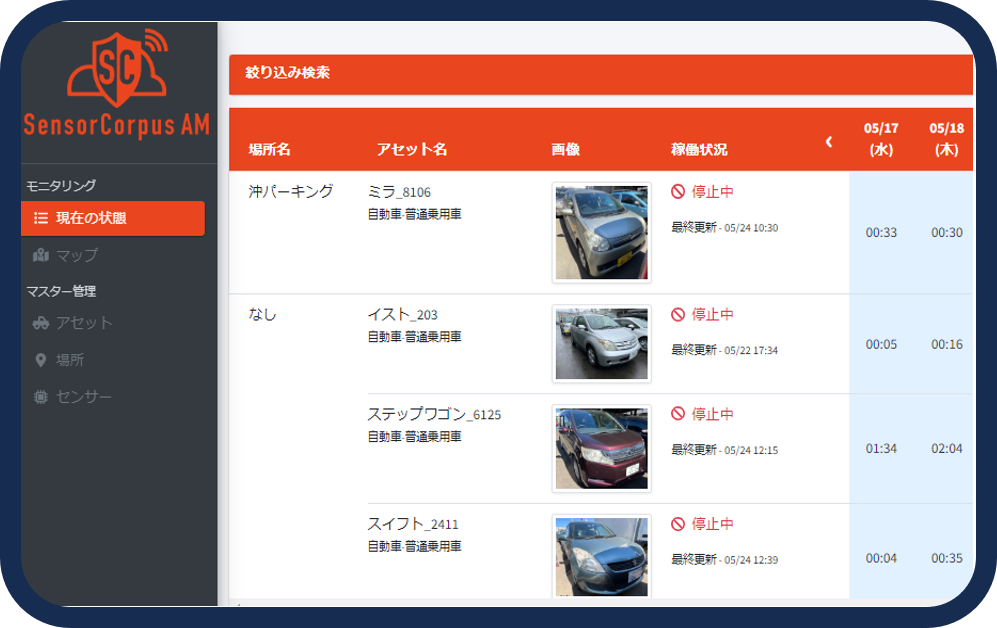Click the car icon beside アセット
This screenshot has width=997, height=628.
point(41,323)
